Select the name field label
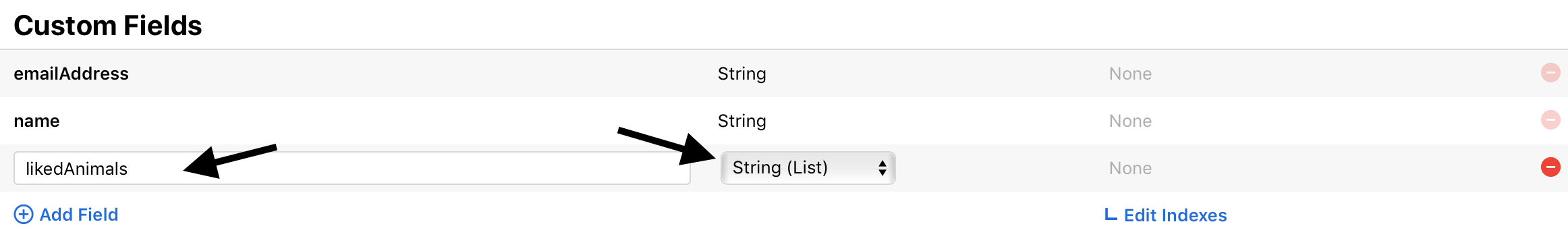 (x=36, y=121)
